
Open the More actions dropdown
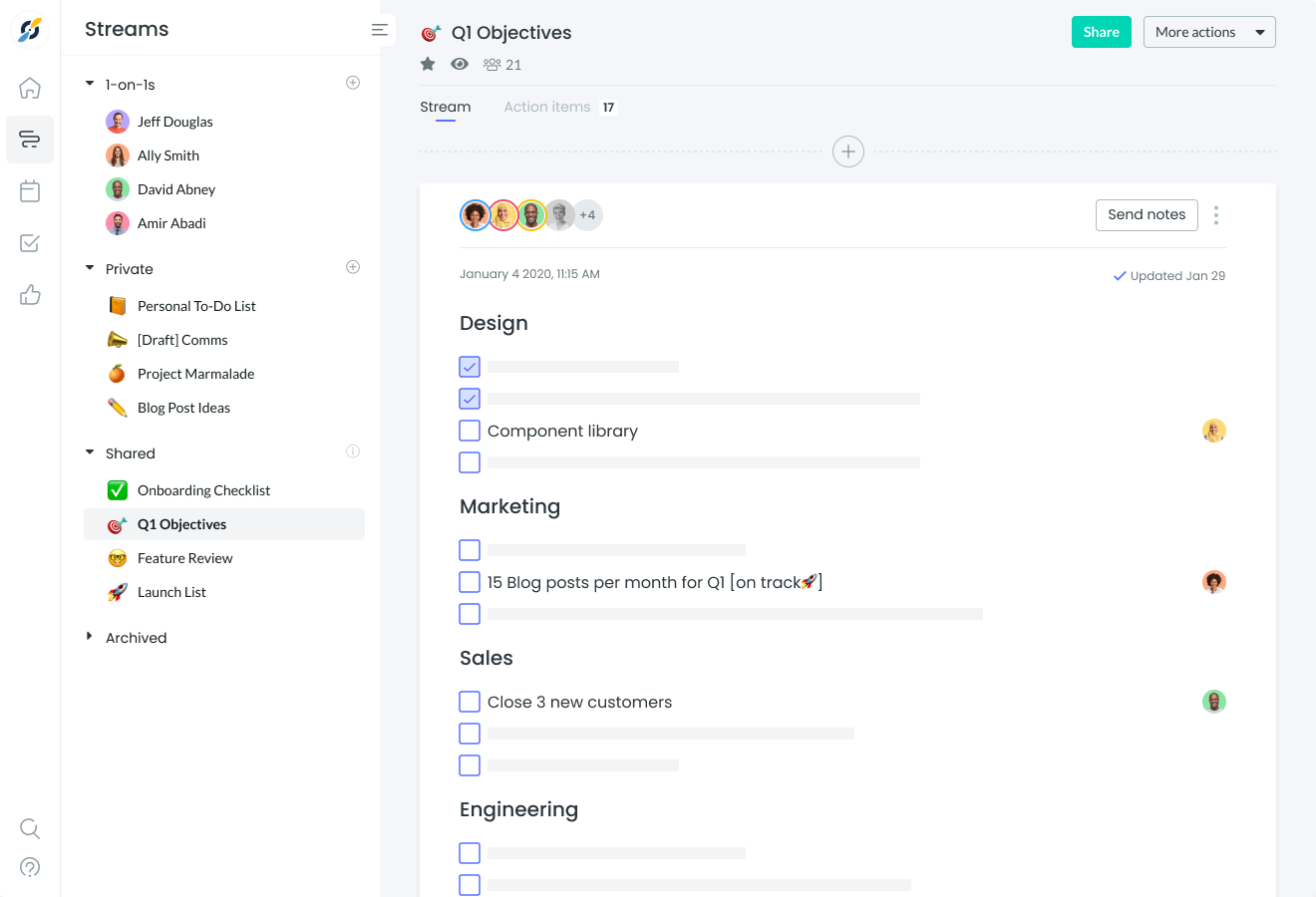1208,32
